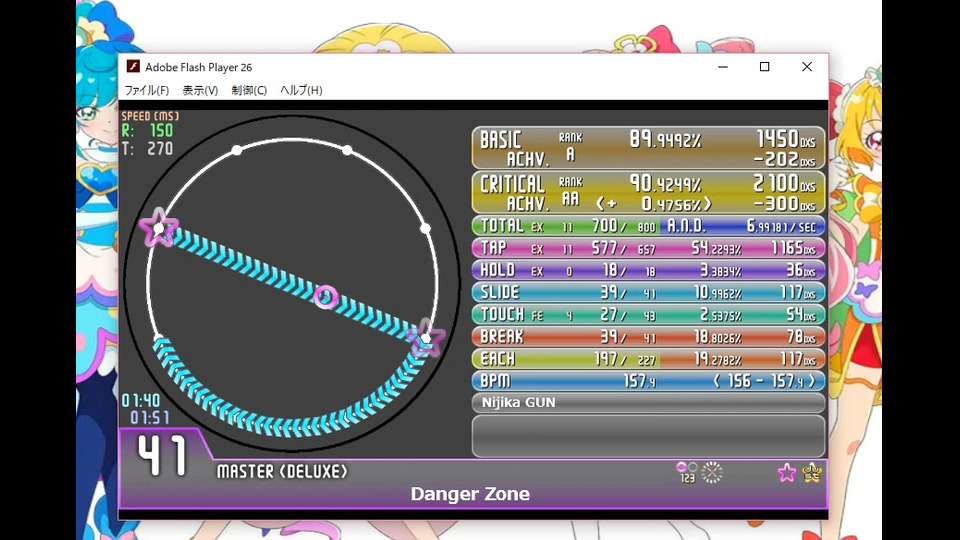Select the R: 150 speed value

(147, 130)
